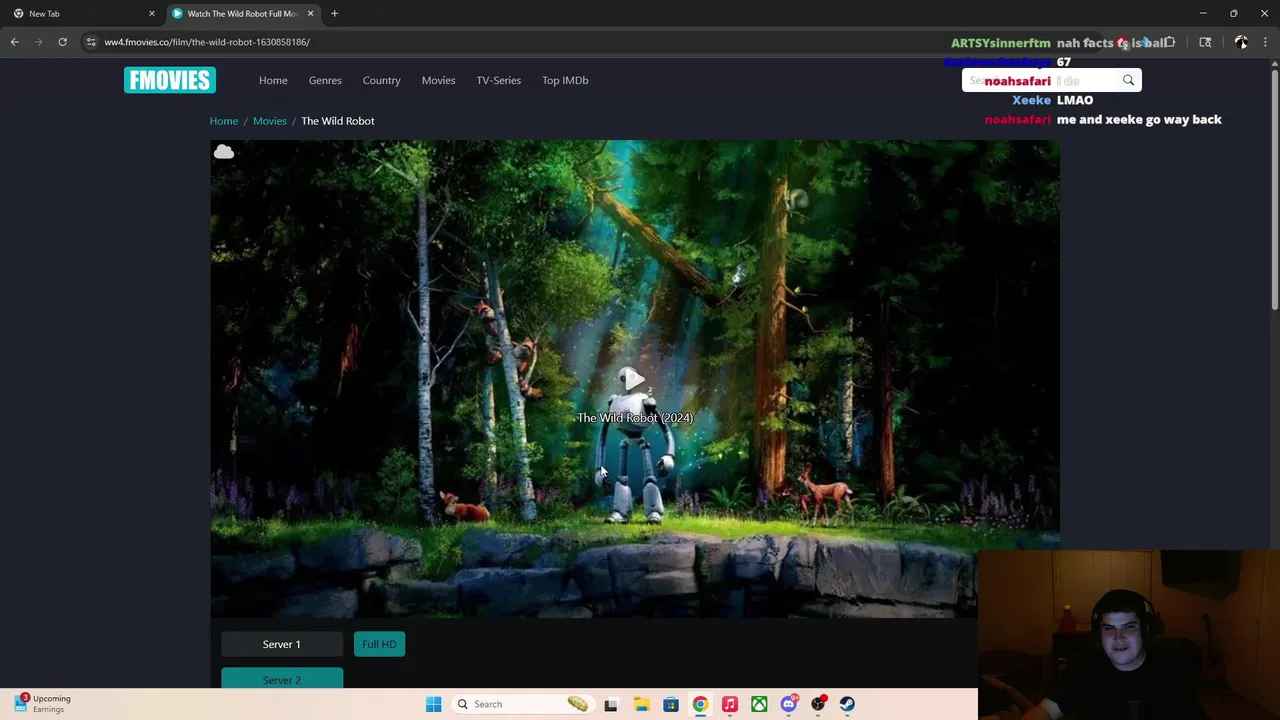
Task: Reload the page
Action: (62, 42)
